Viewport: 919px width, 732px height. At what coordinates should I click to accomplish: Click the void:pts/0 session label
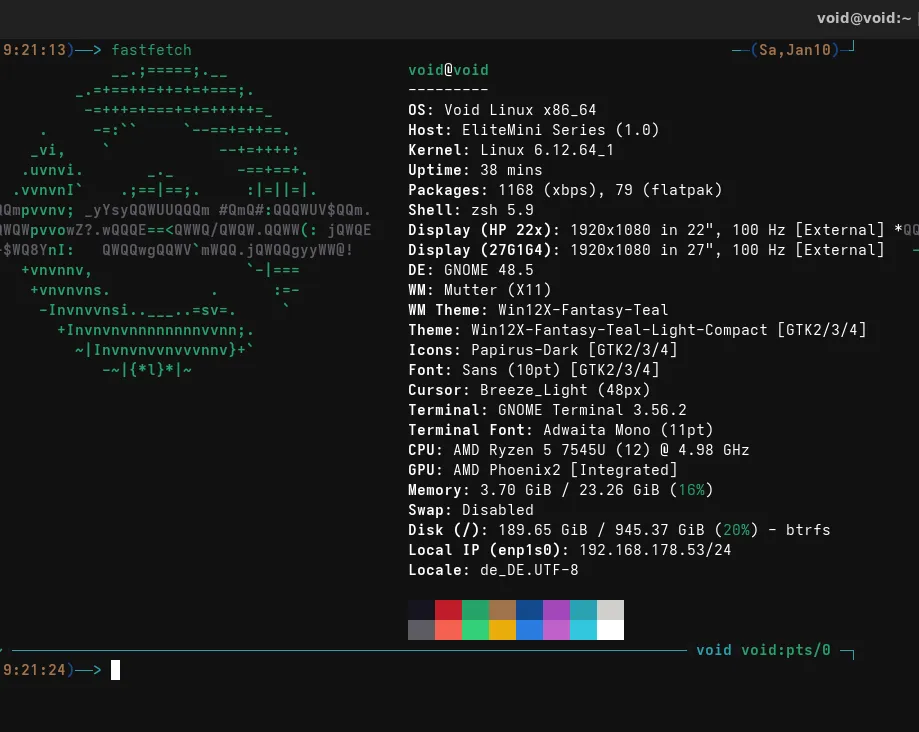[786, 650]
